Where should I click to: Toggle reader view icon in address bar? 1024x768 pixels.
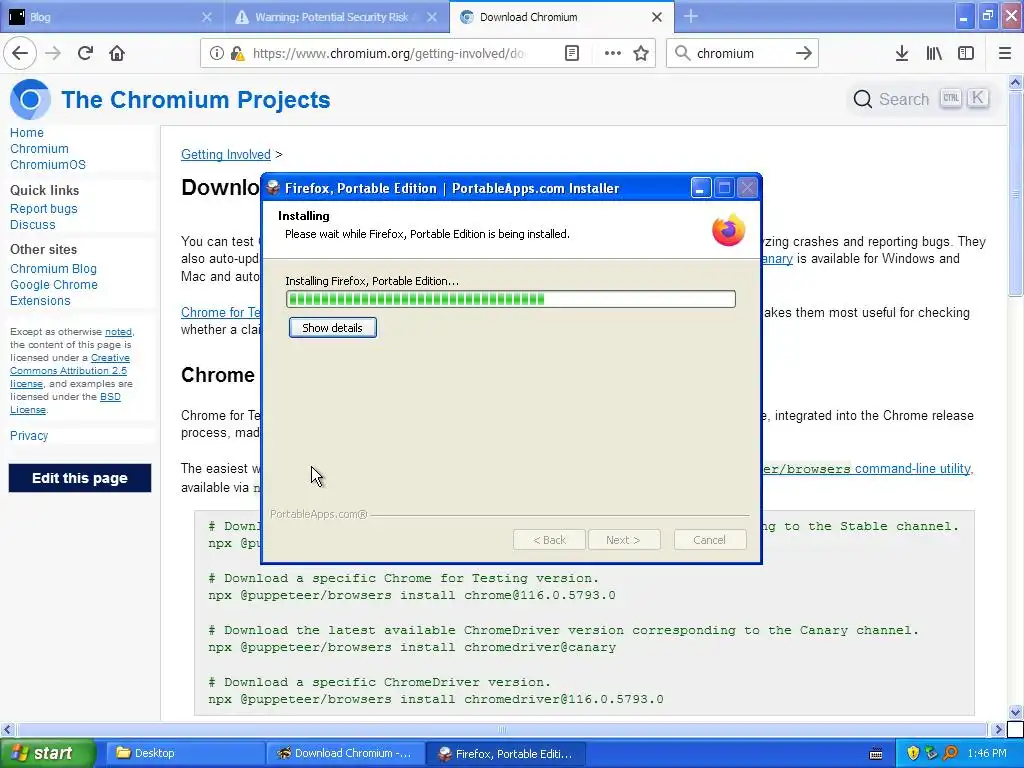tap(572, 54)
